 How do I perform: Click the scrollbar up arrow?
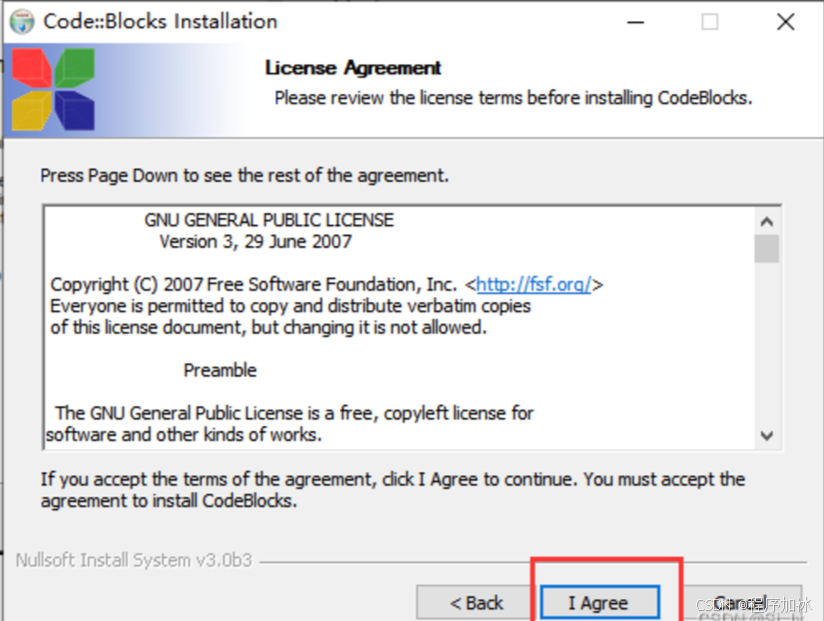(767, 221)
